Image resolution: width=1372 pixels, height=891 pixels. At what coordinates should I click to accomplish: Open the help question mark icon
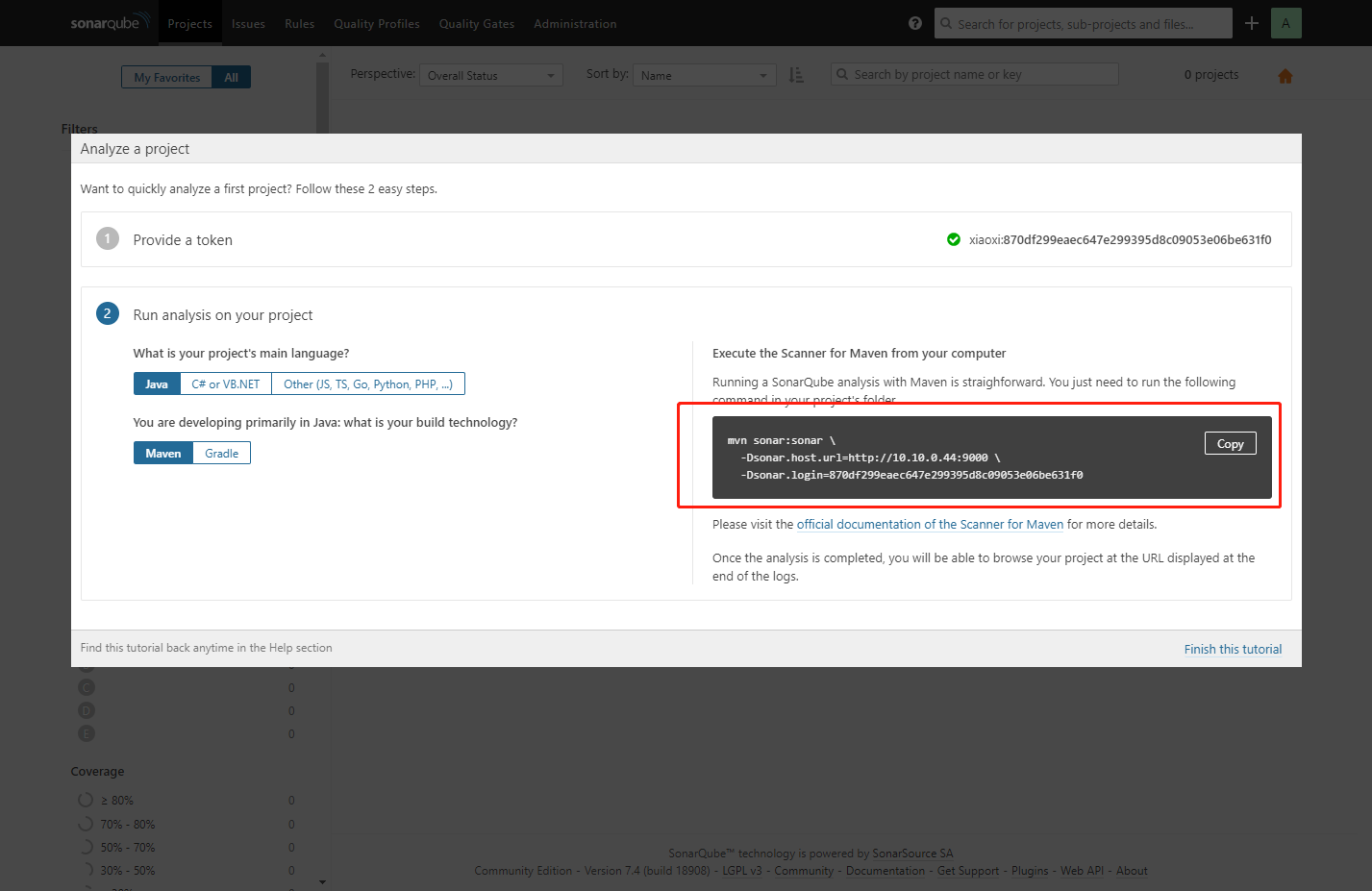[915, 23]
